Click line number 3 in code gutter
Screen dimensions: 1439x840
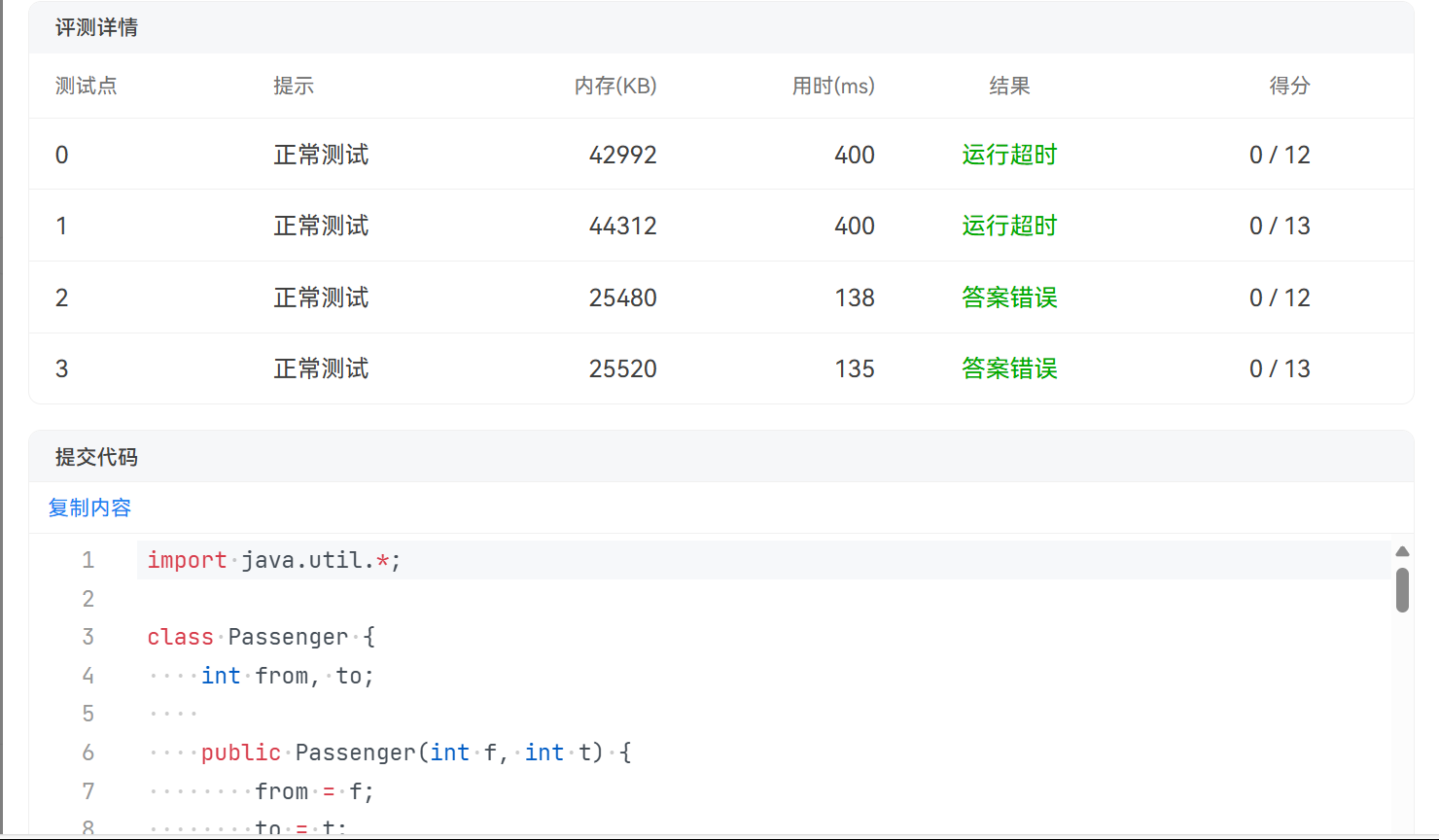coord(88,637)
